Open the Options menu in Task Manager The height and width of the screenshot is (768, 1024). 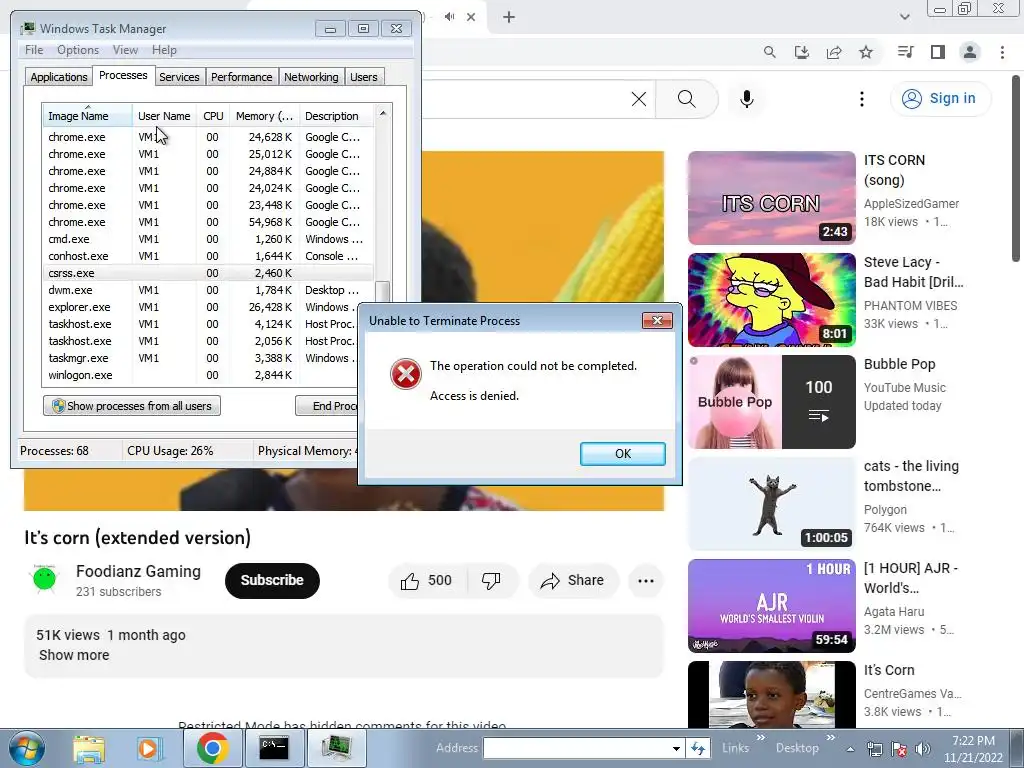(78, 50)
